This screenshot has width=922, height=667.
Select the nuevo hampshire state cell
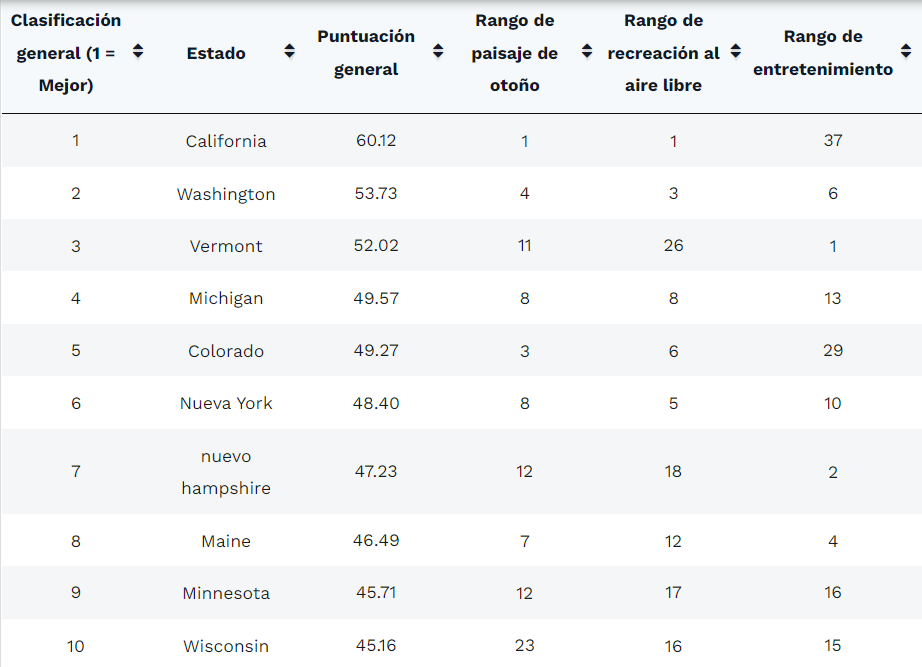coord(226,472)
